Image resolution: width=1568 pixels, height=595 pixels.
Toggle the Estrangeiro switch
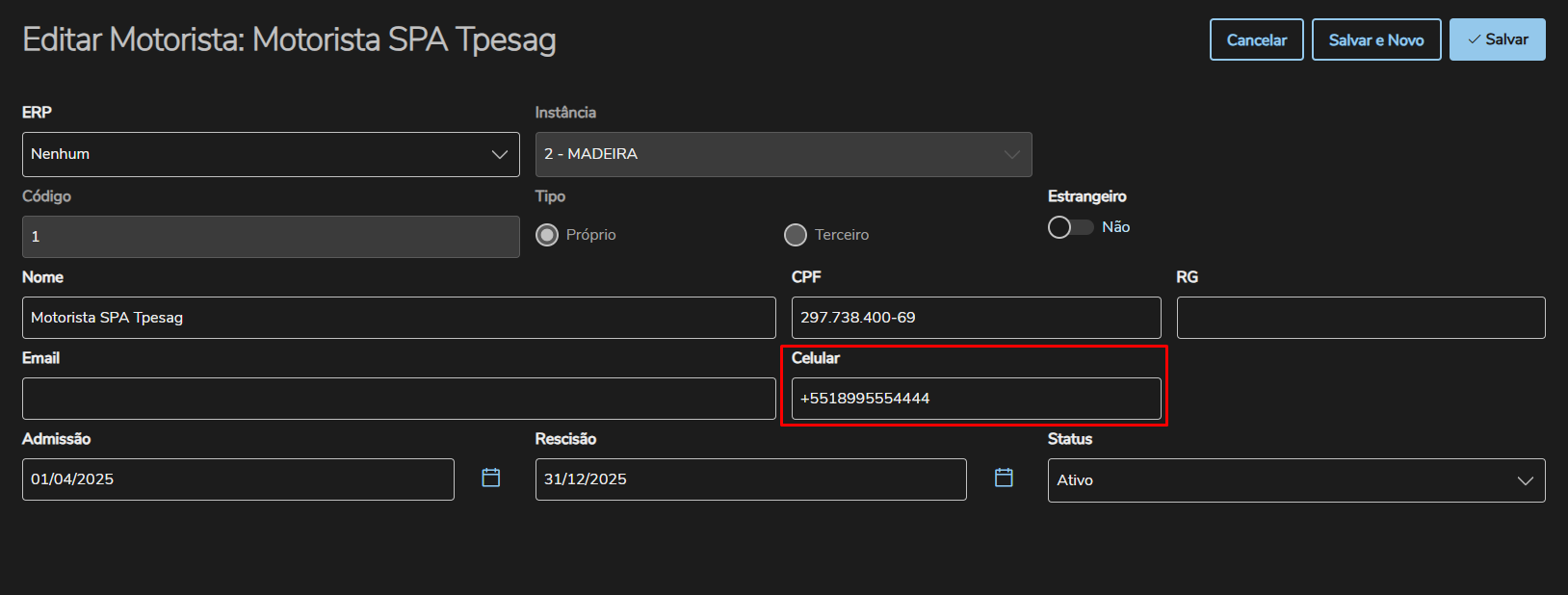(1070, 227)
